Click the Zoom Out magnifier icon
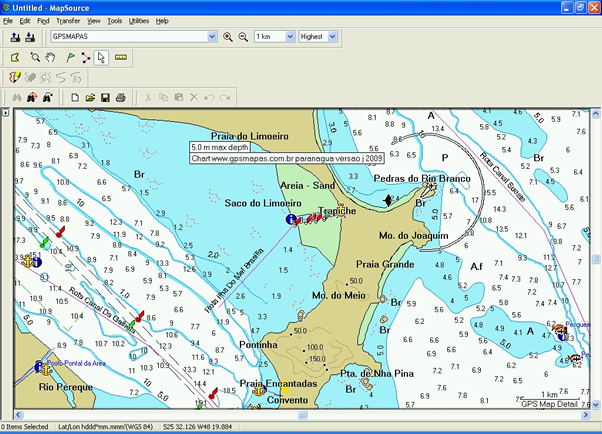The height and width of the screenshot is (434, 602). click(x=242, y=37)
